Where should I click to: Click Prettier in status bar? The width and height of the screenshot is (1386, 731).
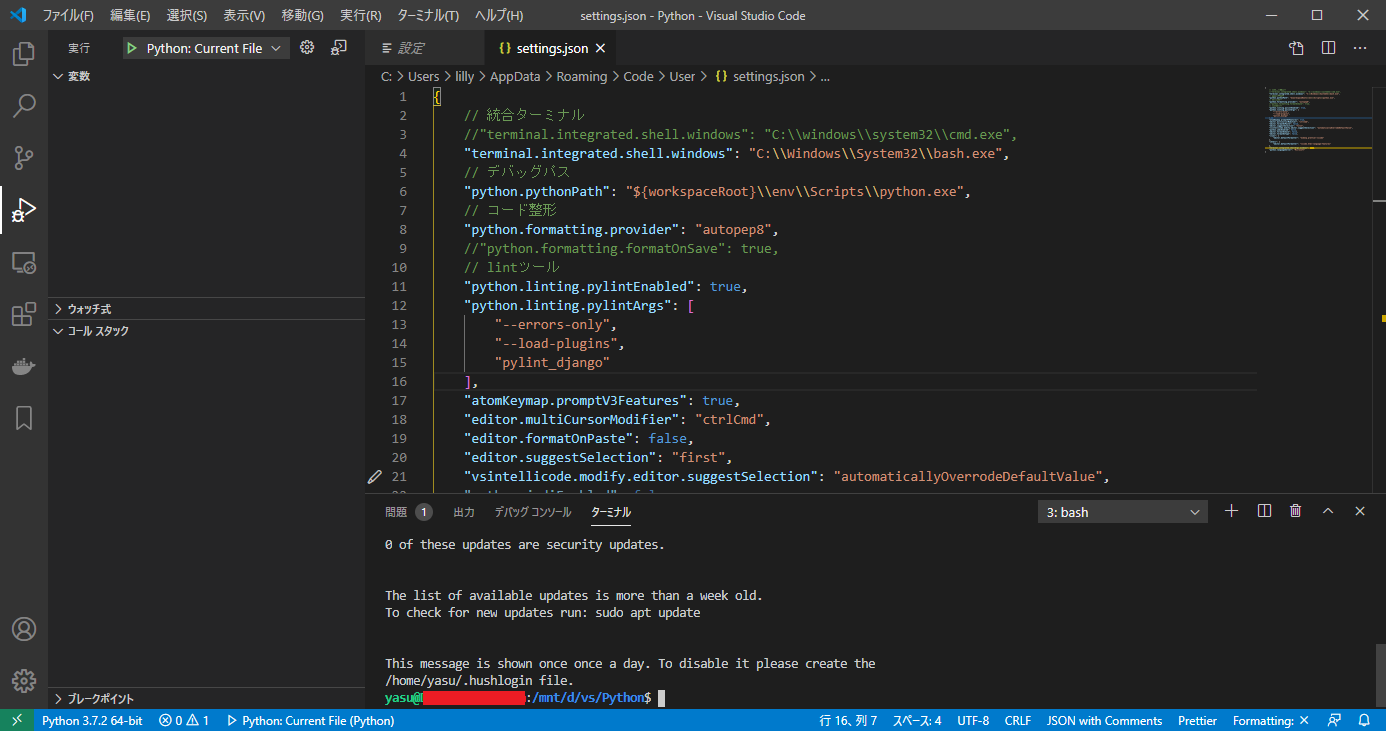[1197, 720]
